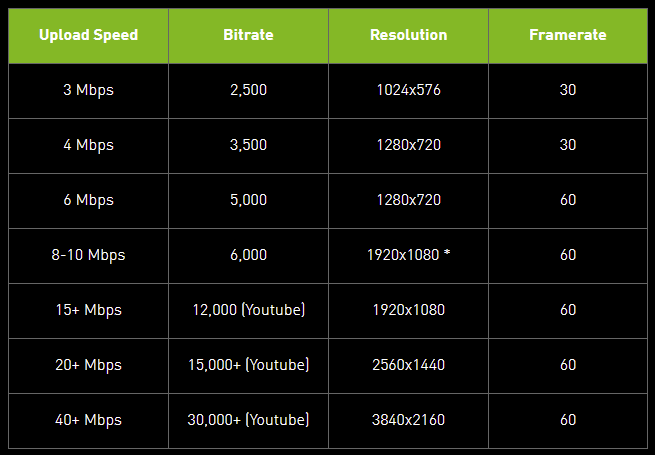Select the Resolution column header
The width and height of the screenshot is (655, 455).
408,35
